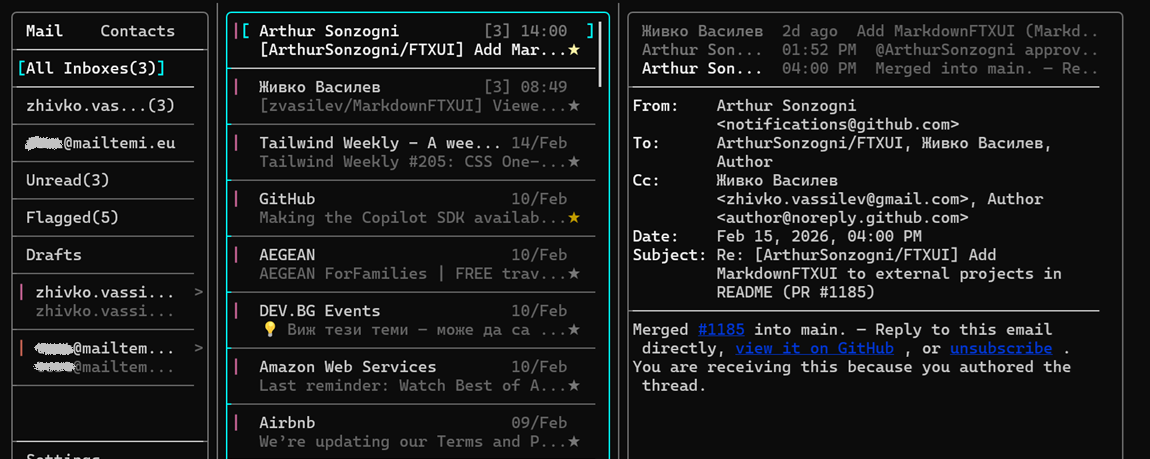The image size is (1150, 459).
Task: Mark the DEV.BG Events email starred
Action: tap(574, 330)
